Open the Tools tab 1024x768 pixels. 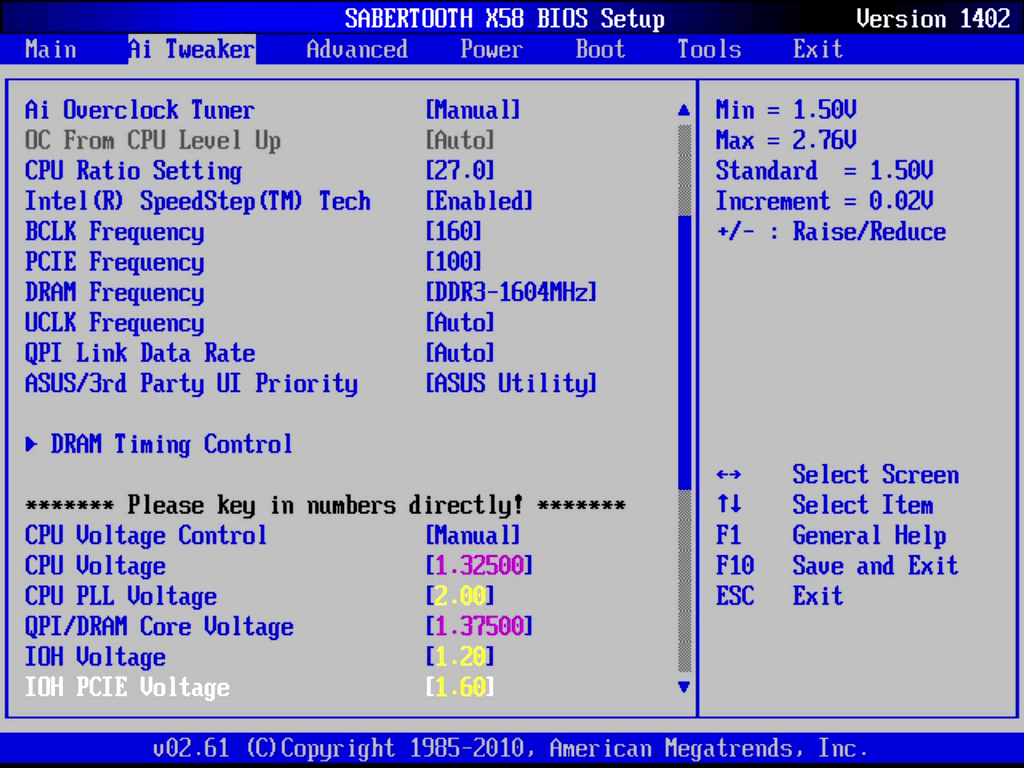tap(709, 50)
